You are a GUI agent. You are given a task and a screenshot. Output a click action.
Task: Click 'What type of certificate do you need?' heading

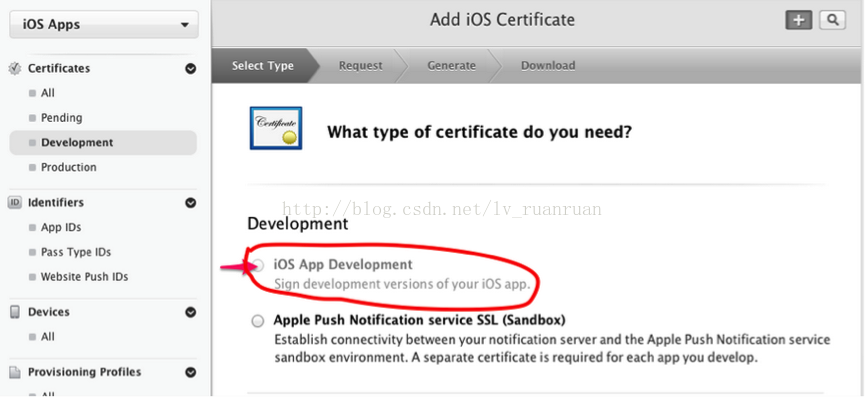pos(479,132)
